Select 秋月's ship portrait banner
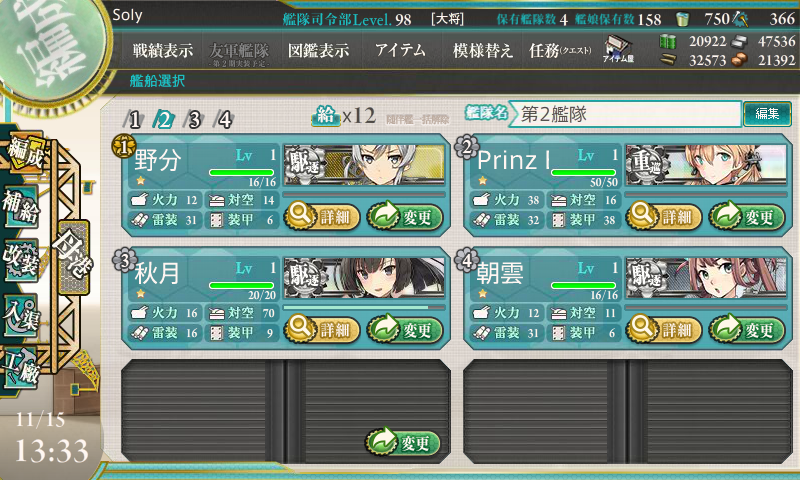Viewport: 800px width, 480px height. [364, 277]
